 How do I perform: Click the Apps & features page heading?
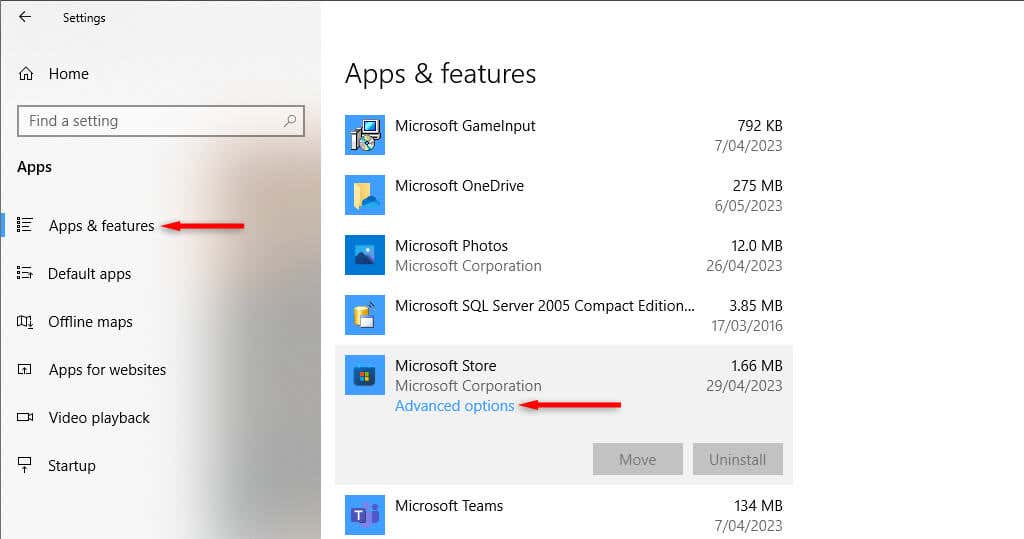440,74
